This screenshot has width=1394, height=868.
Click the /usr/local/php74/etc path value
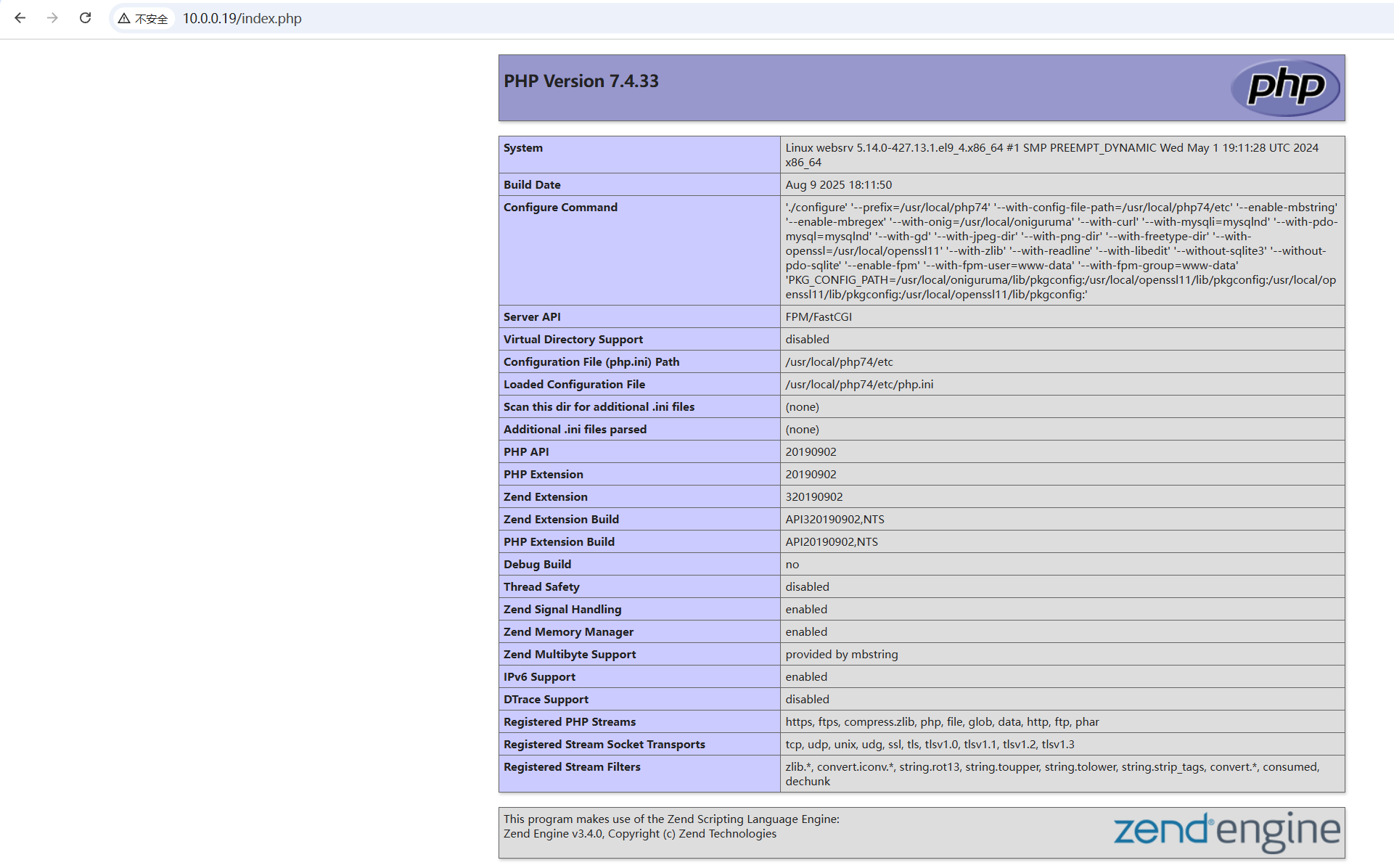tap(839, 362)
